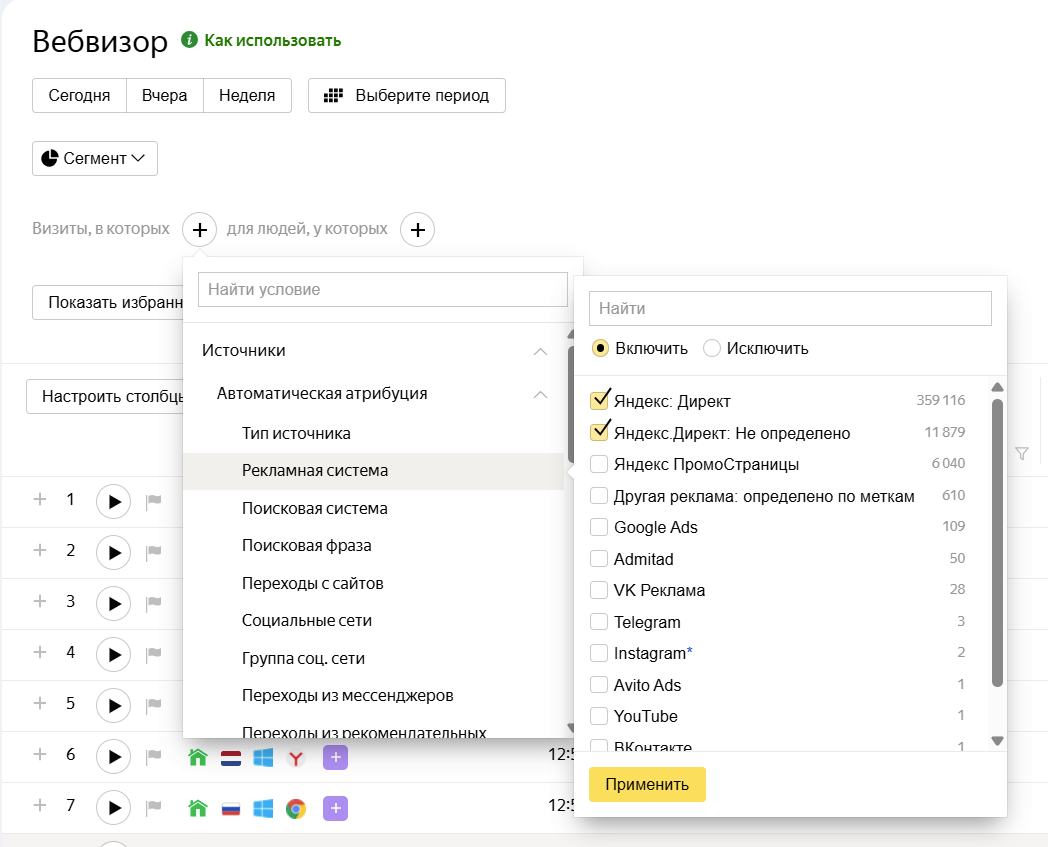Select the Включить radio option
The height and width of the screenshot is (847, 1048).
pos(600,348)
